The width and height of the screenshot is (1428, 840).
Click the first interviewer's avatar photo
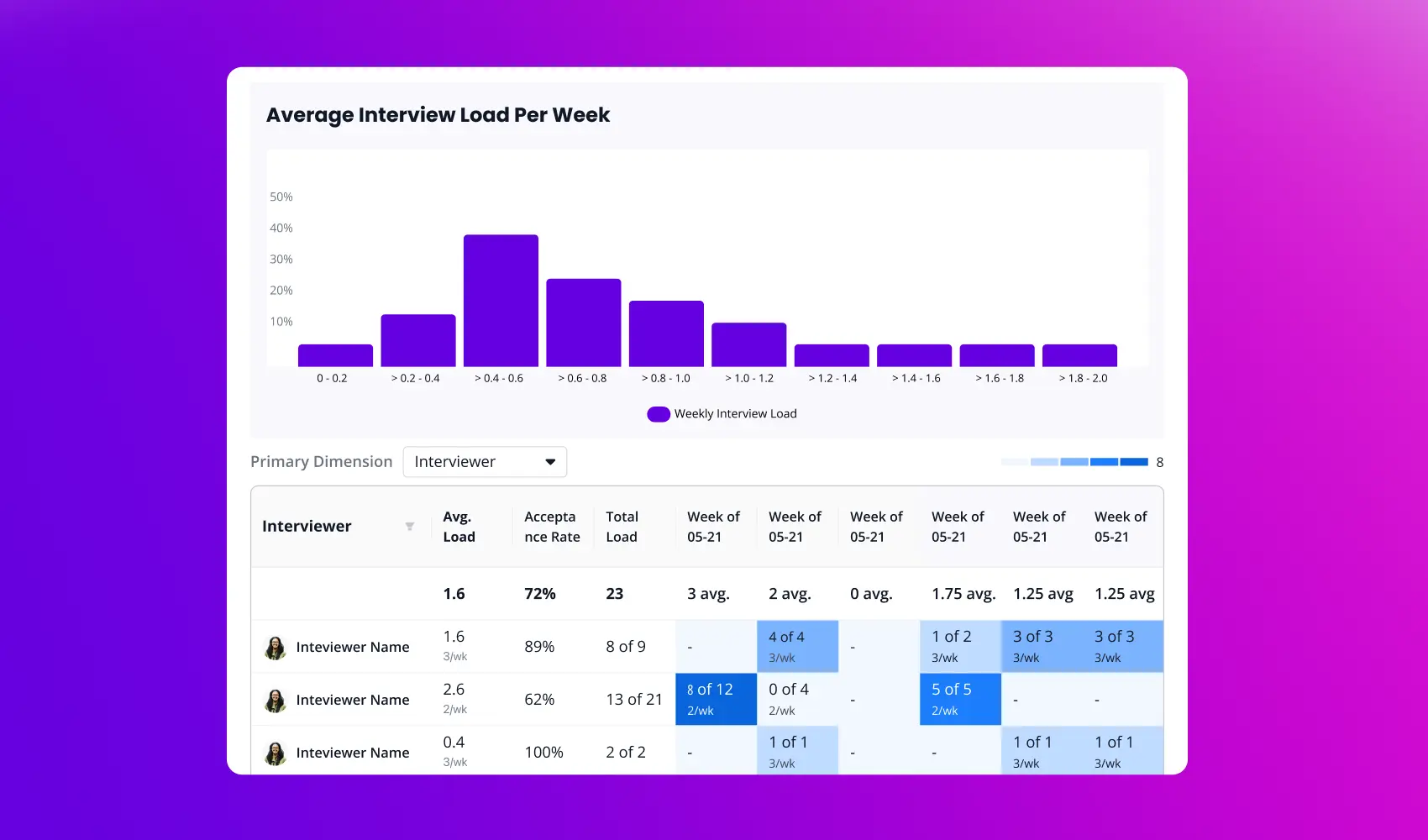pos(276,648)
